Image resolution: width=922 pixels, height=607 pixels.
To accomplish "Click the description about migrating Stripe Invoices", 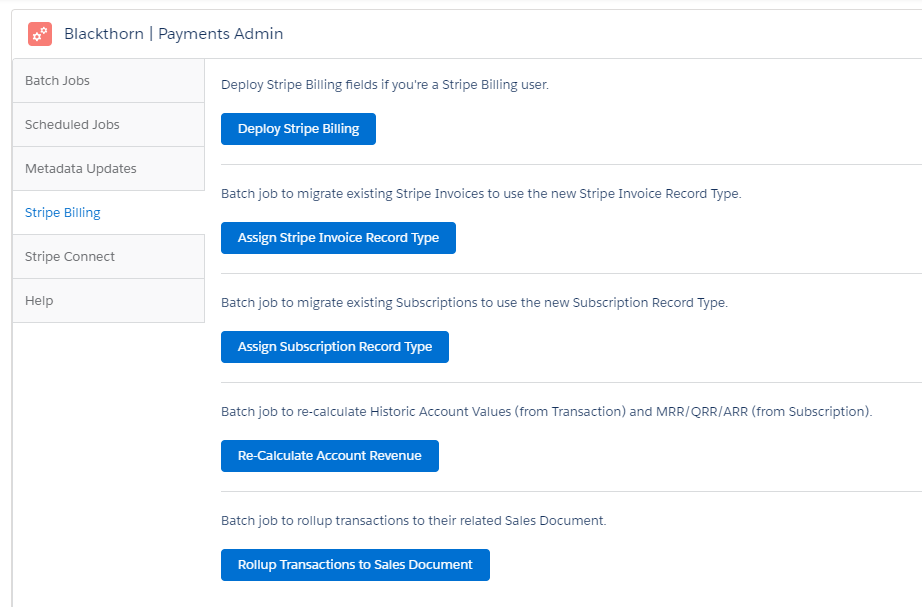I will [x=481, y=194].
